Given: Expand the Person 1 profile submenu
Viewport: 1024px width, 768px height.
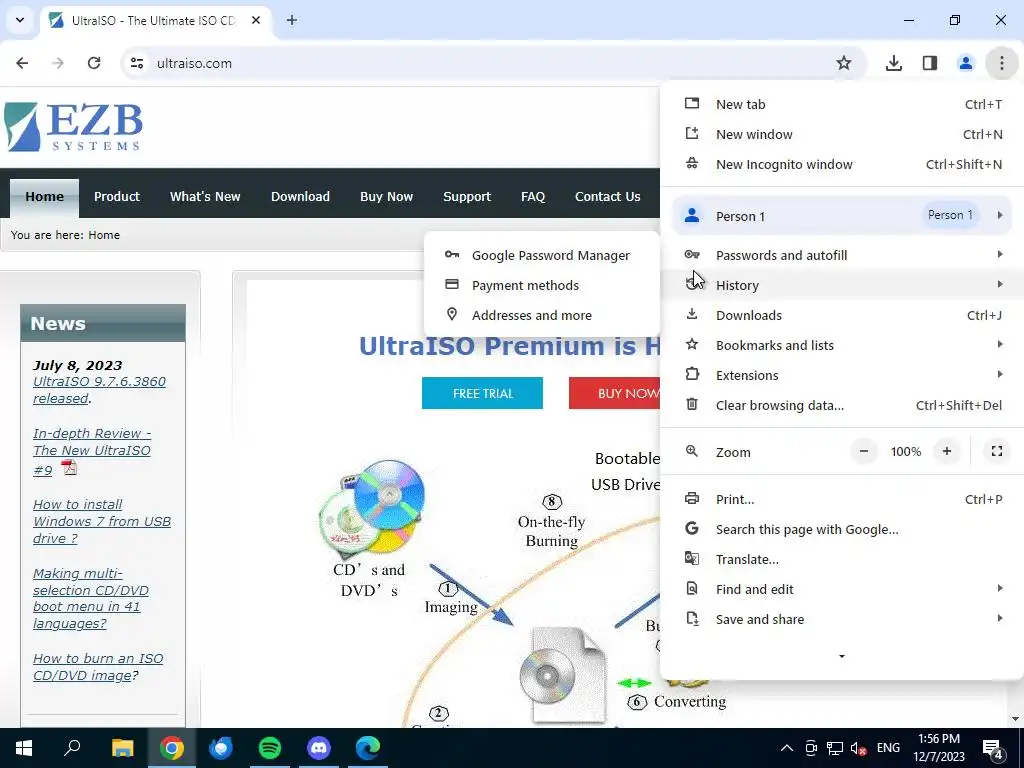Looking at the screenshot, I should tap(842, 216).
